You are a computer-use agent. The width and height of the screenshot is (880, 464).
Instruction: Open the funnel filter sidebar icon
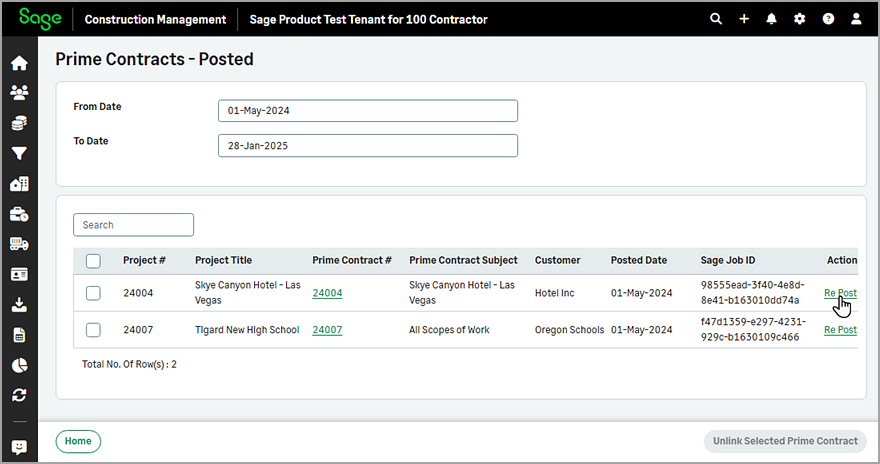(x=19, y=153)
